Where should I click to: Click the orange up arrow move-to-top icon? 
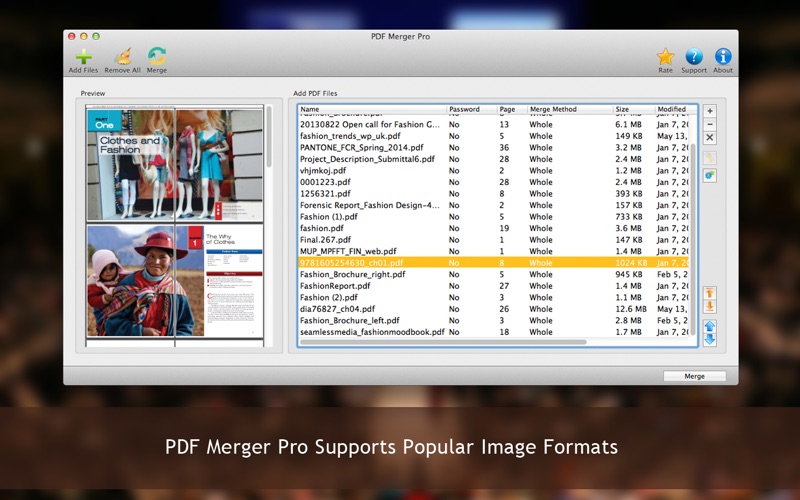(x=710, y=293)
